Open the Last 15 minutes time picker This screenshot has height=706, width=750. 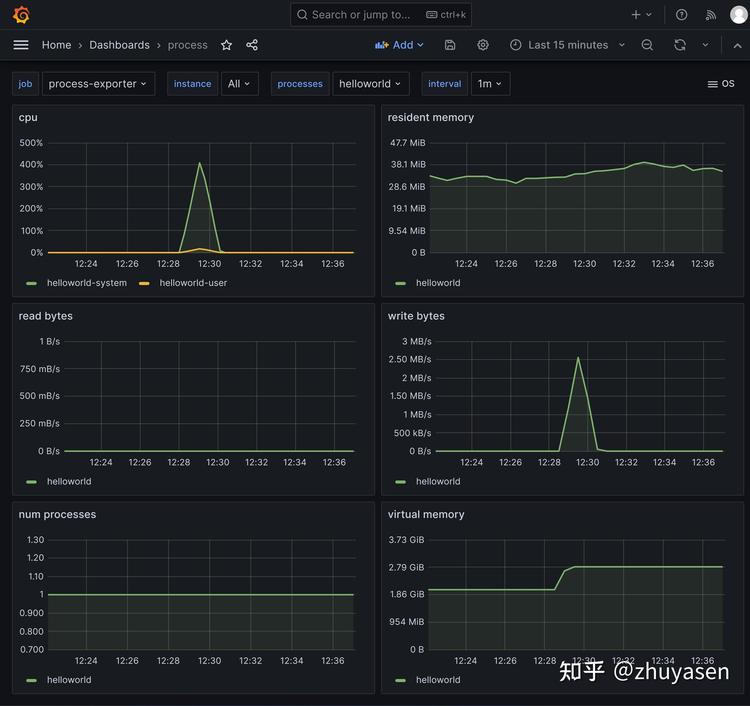568,45
